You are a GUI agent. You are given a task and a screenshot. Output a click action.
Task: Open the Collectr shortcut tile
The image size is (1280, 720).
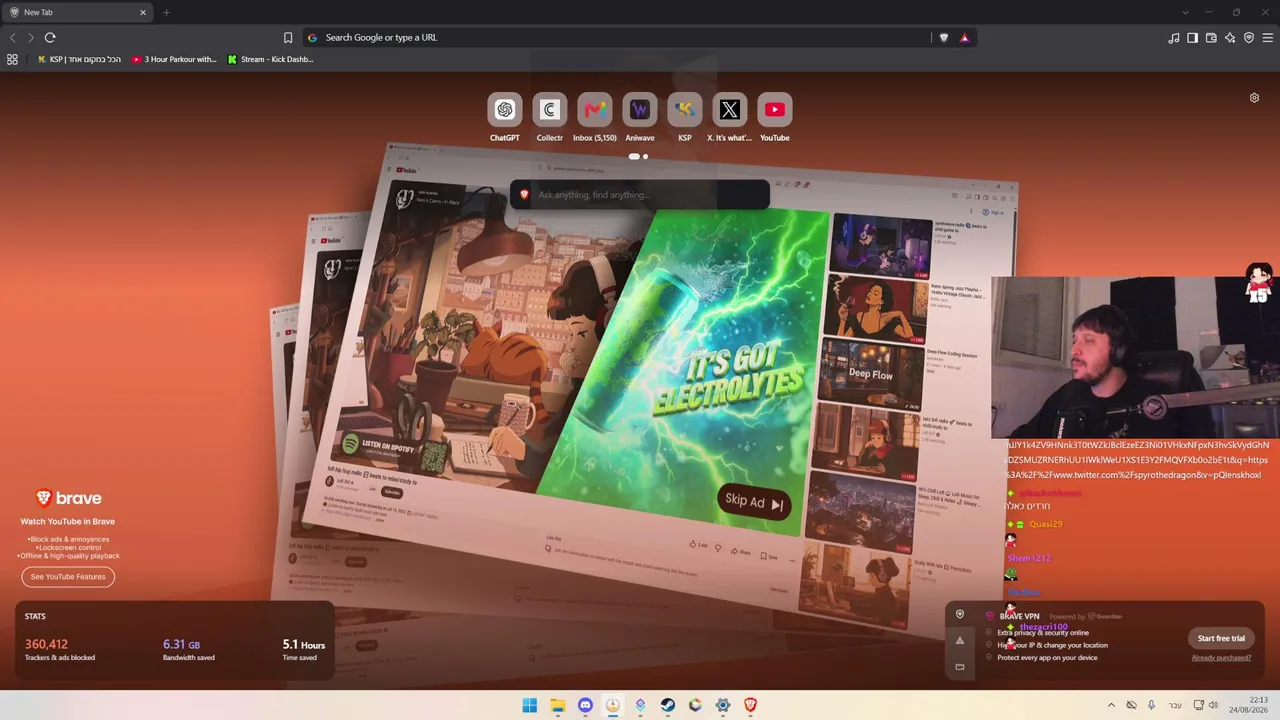(549, 110)
